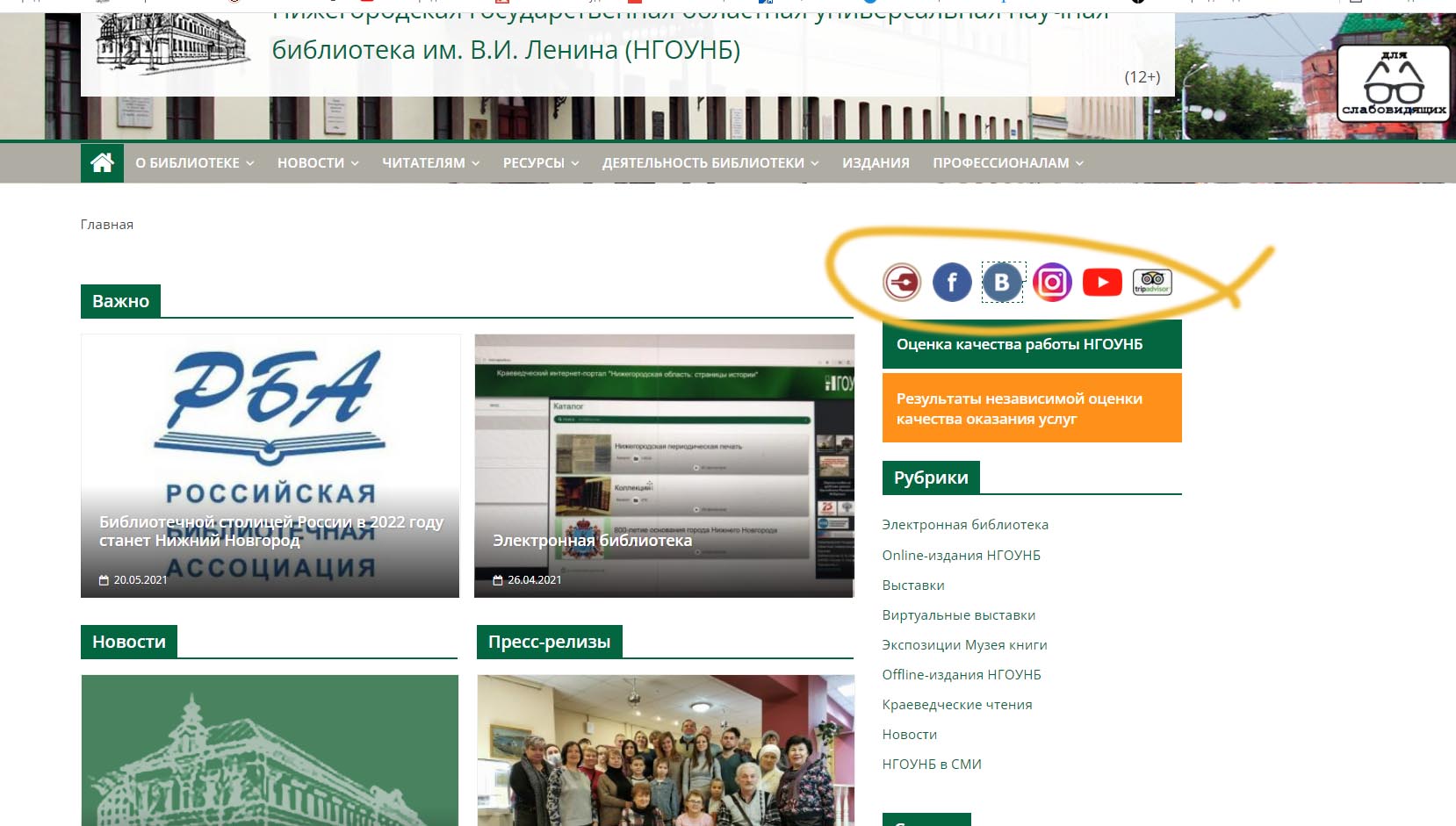Expand the 'Читателям' menu

point(431,163)
